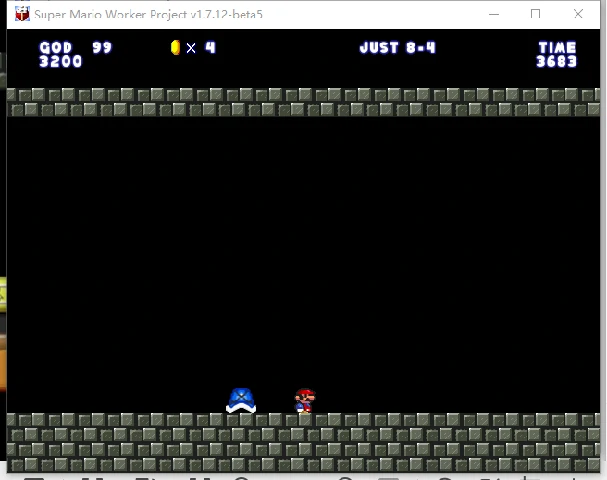The width and height of the screenshot is (607, 480).
Task: Maximize the game window
Action: click(535, 14)
